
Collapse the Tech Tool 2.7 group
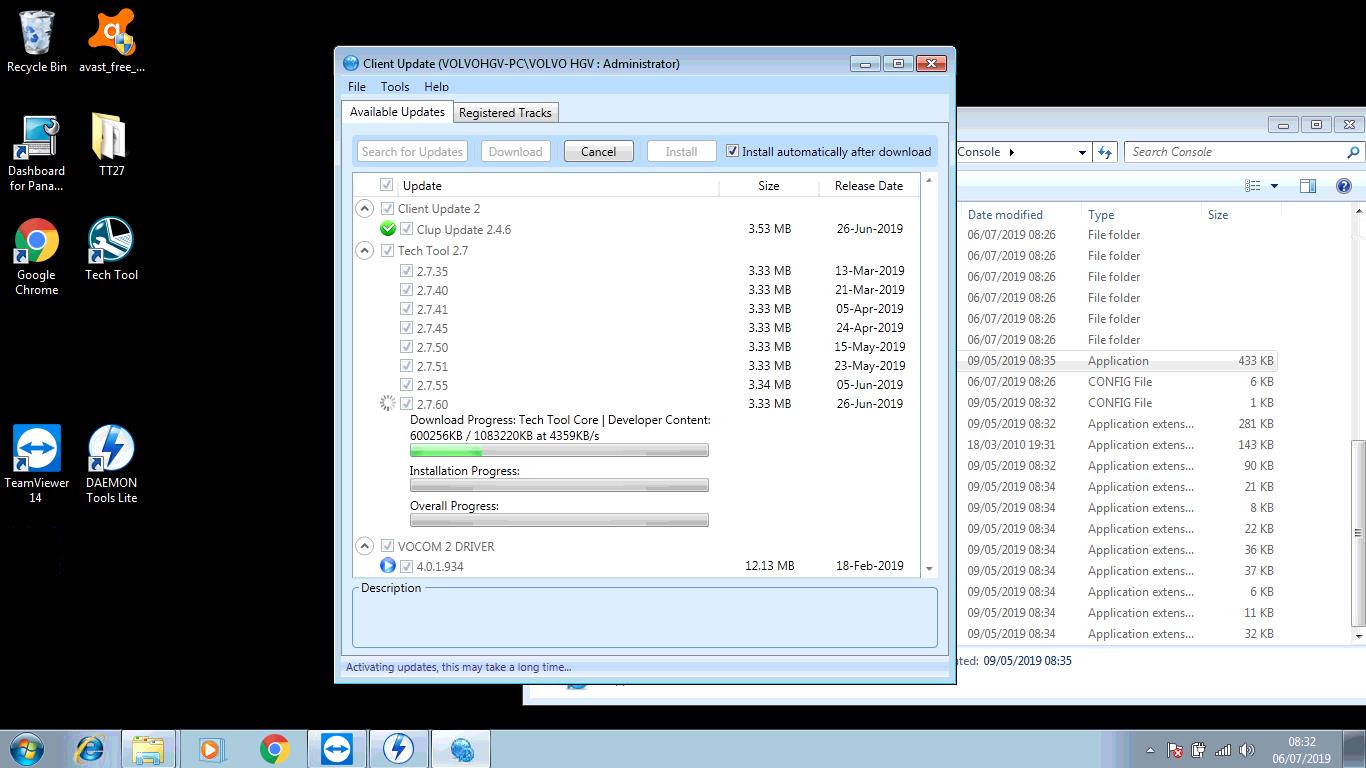coord(365,251)
